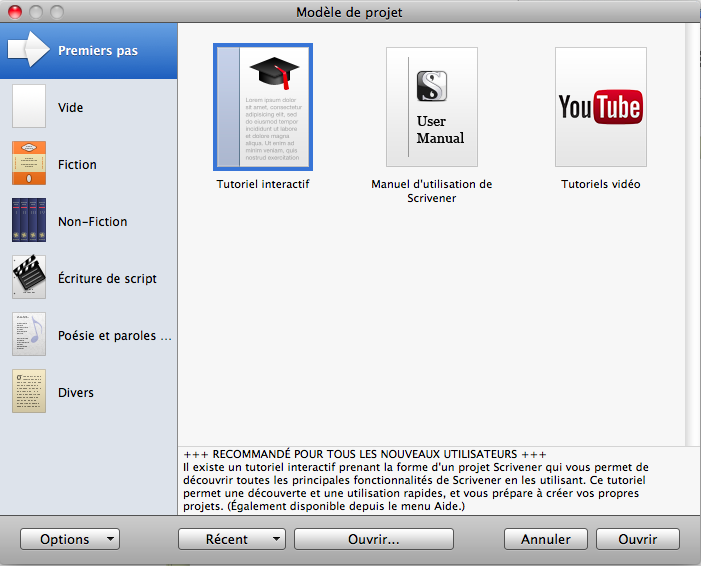Select the Divers parchment icon
The image size is (701, 566).
coord(29,392)
